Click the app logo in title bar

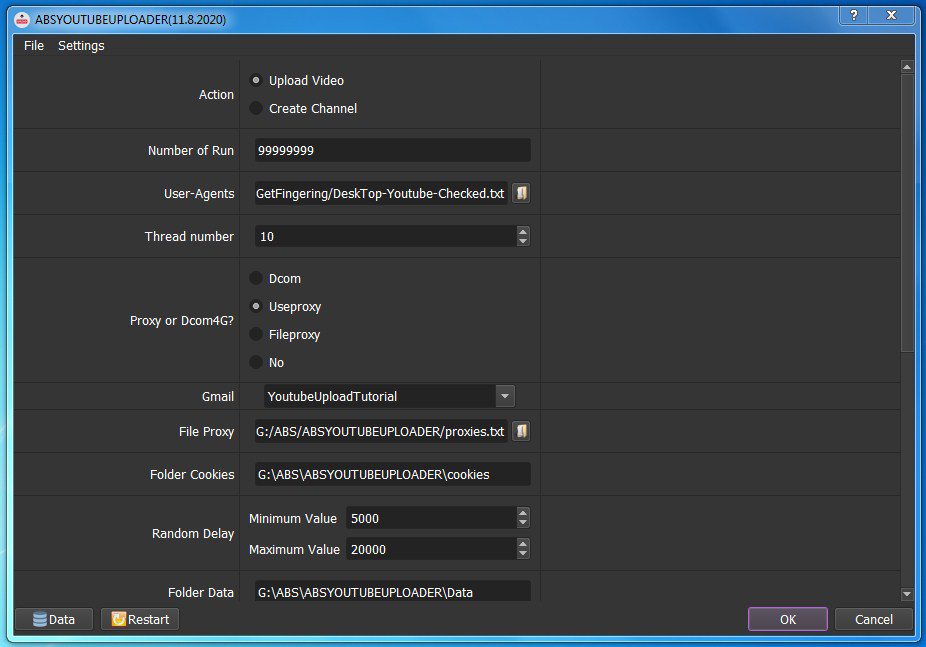(x=22, y=19)
